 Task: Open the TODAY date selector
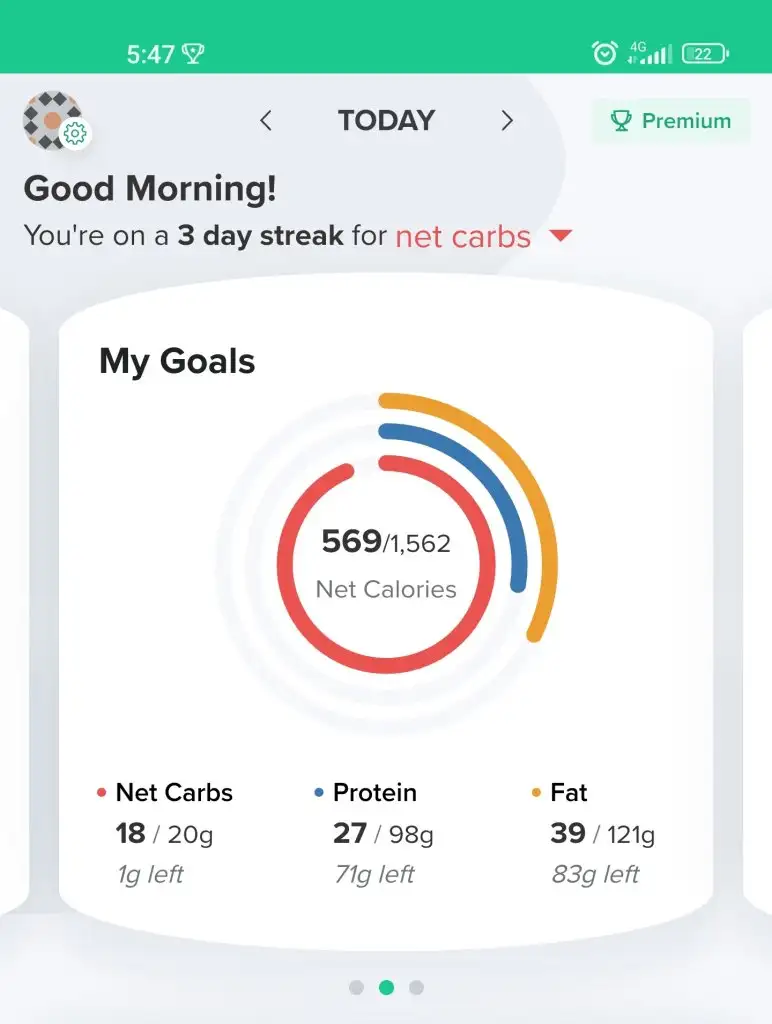[x=386, y=120]
